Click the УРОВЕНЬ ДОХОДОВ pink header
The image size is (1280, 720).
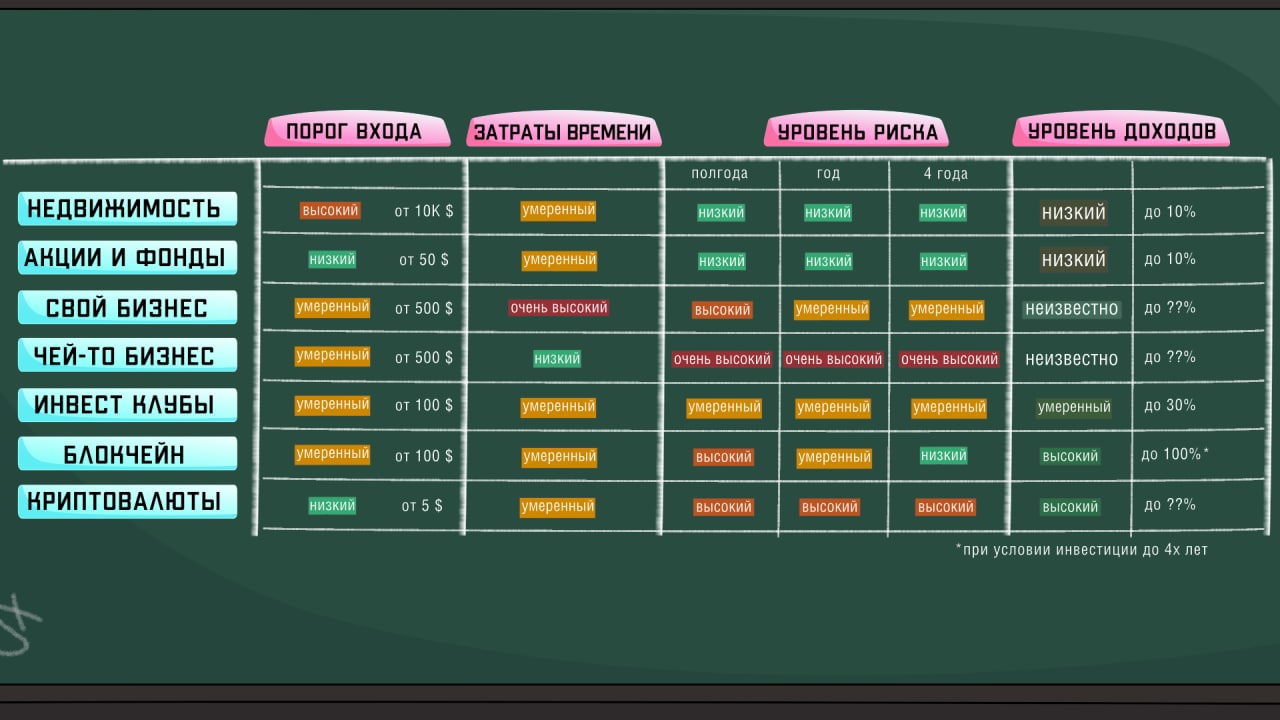coord(1121,130)
